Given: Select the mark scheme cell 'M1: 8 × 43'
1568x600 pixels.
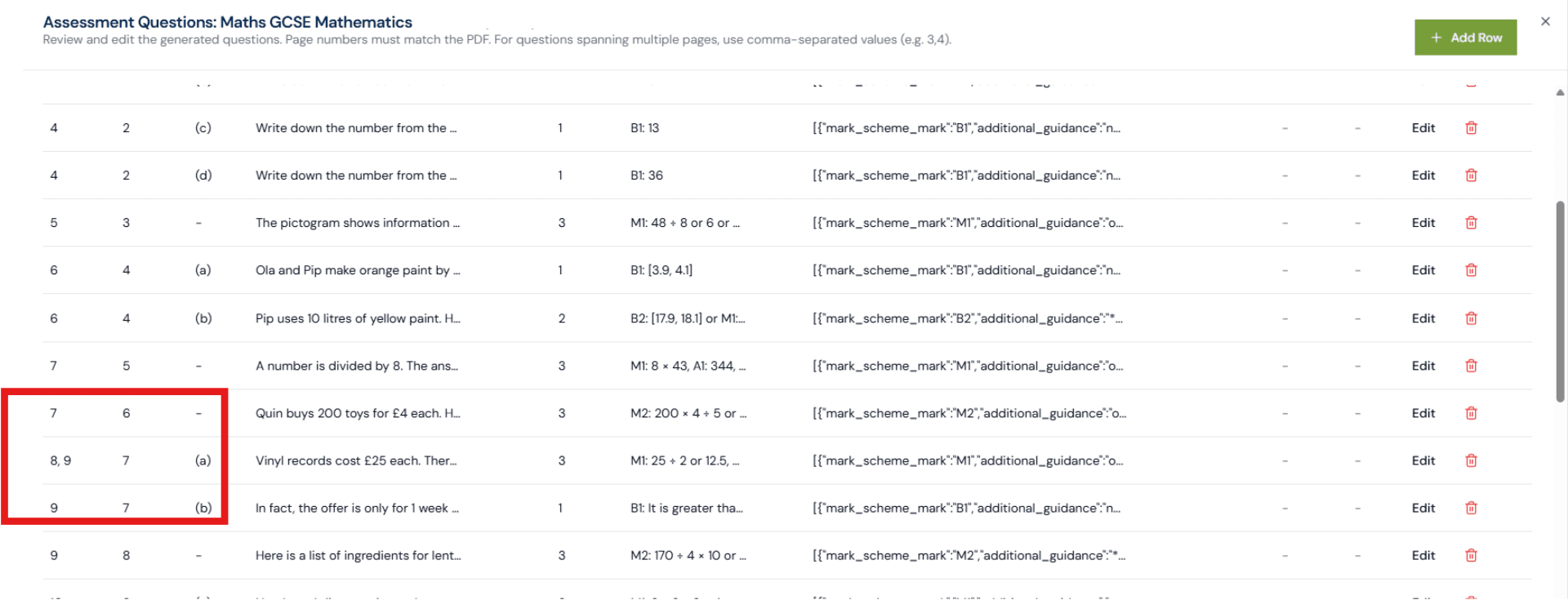Looking at the screenshot, I should click(x=687, y=366).
